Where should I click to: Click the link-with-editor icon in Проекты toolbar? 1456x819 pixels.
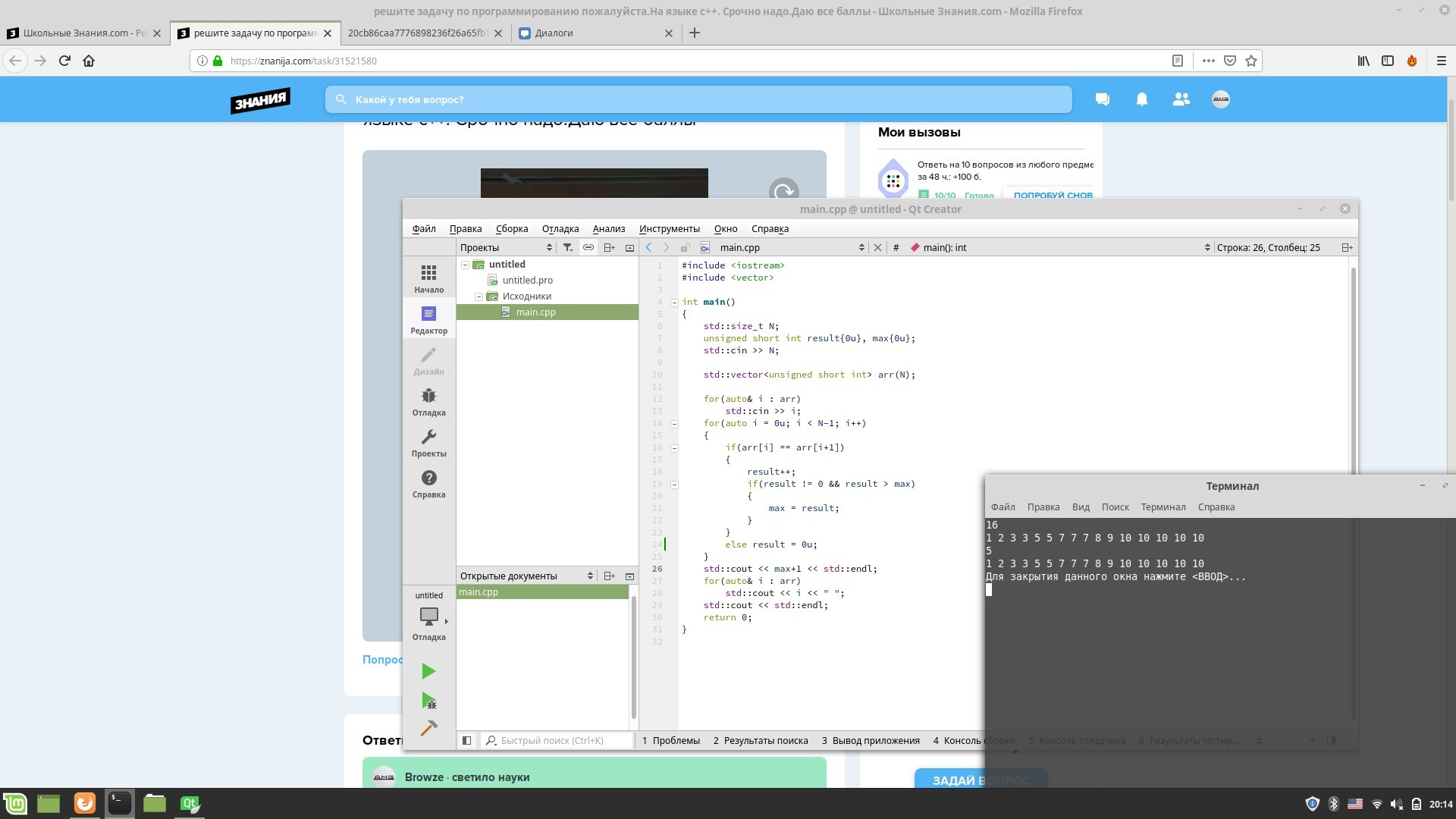click(588, 247)
